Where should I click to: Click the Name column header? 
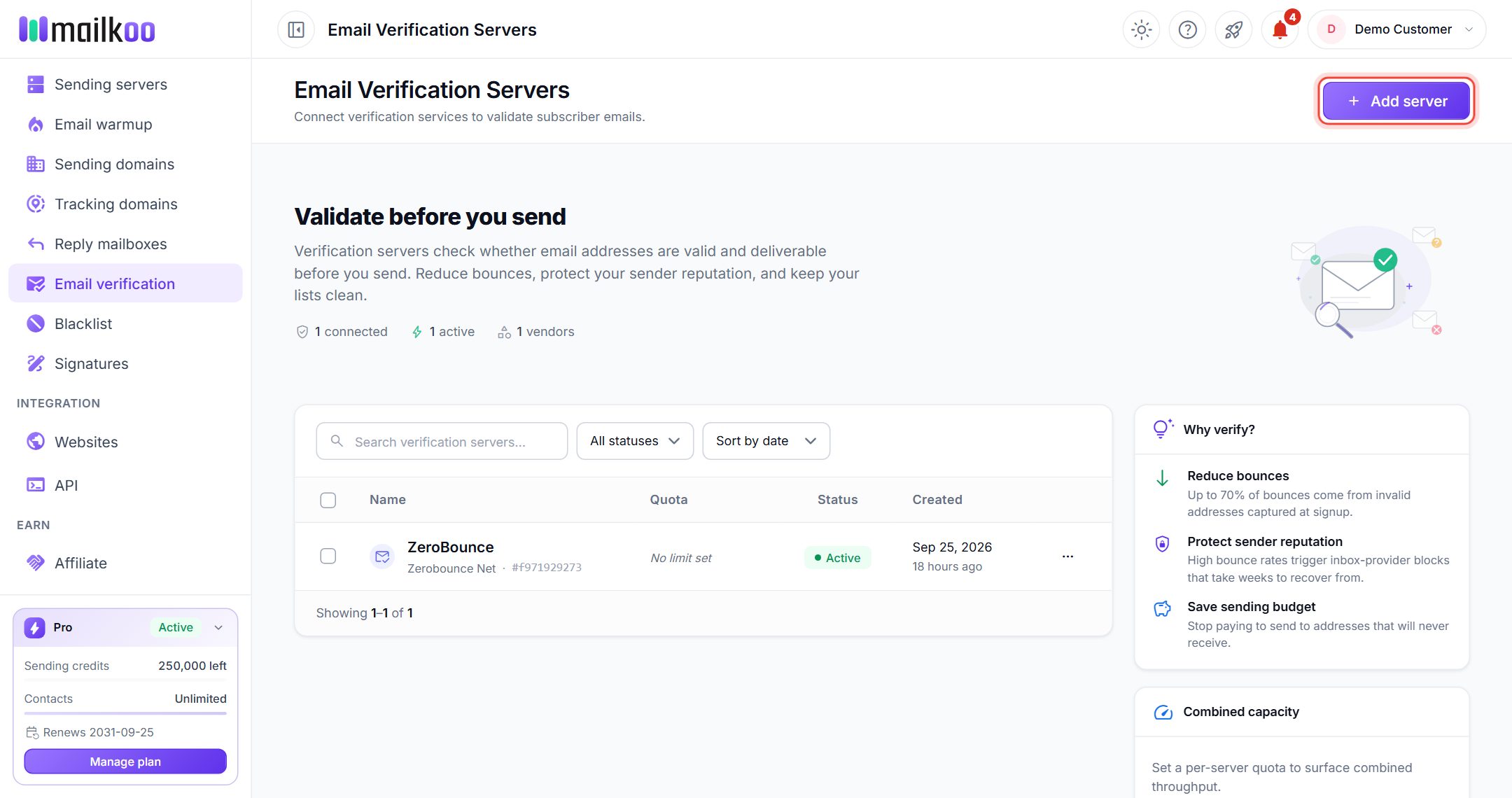click(x=388, y=500)
